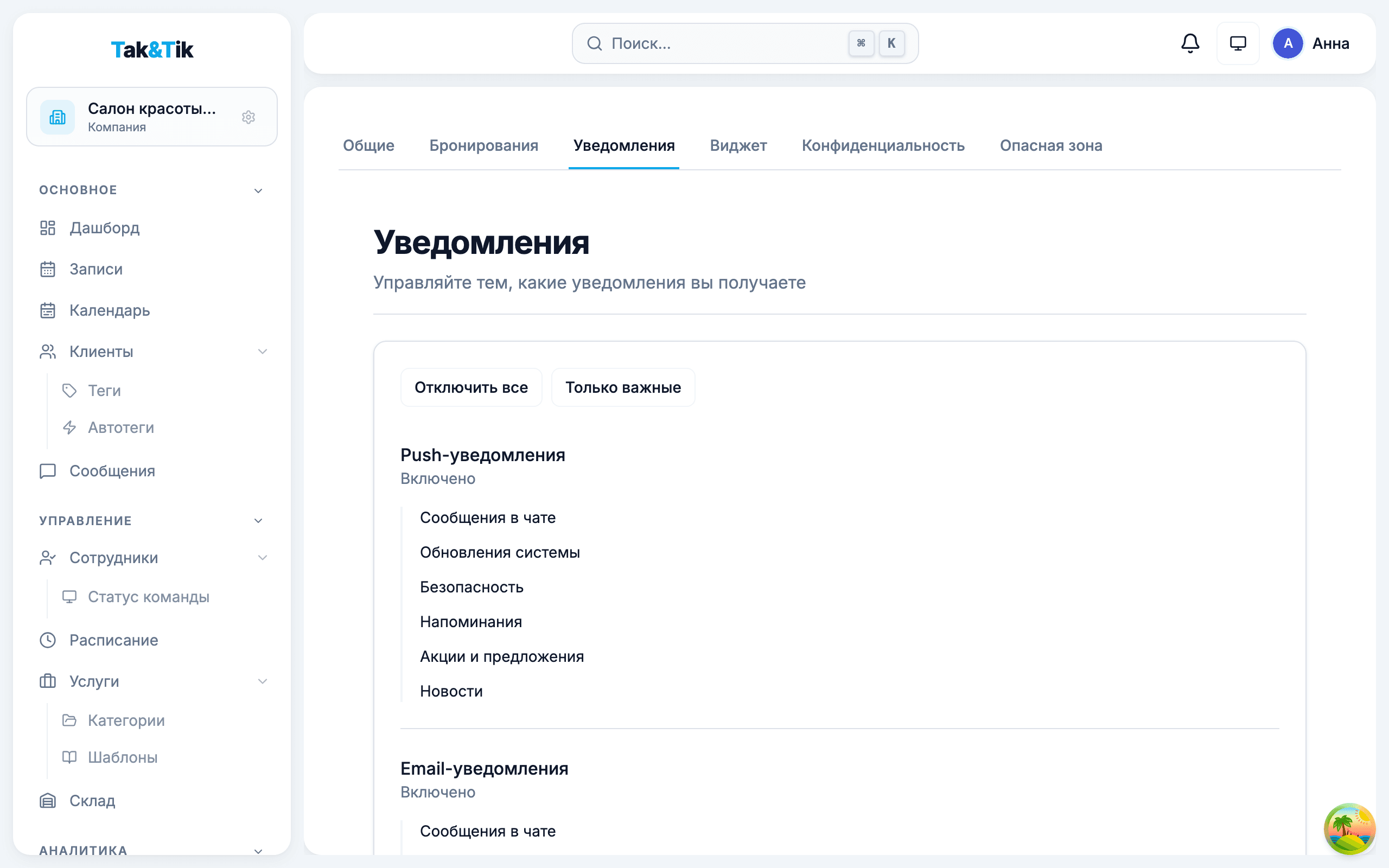Select the Статус команды monitor icon
Screen dimensions: 1389x868
click(x=69, y=596)
